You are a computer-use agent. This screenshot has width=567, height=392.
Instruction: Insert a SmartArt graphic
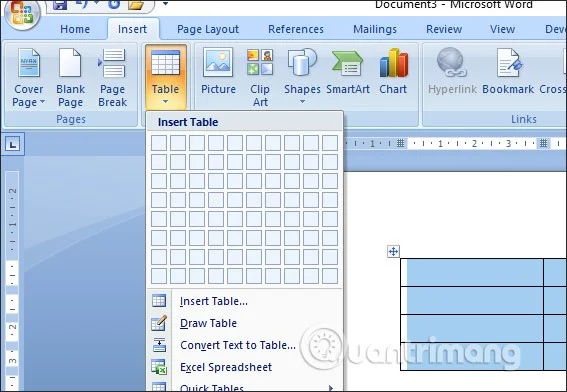tap(348, 72)
